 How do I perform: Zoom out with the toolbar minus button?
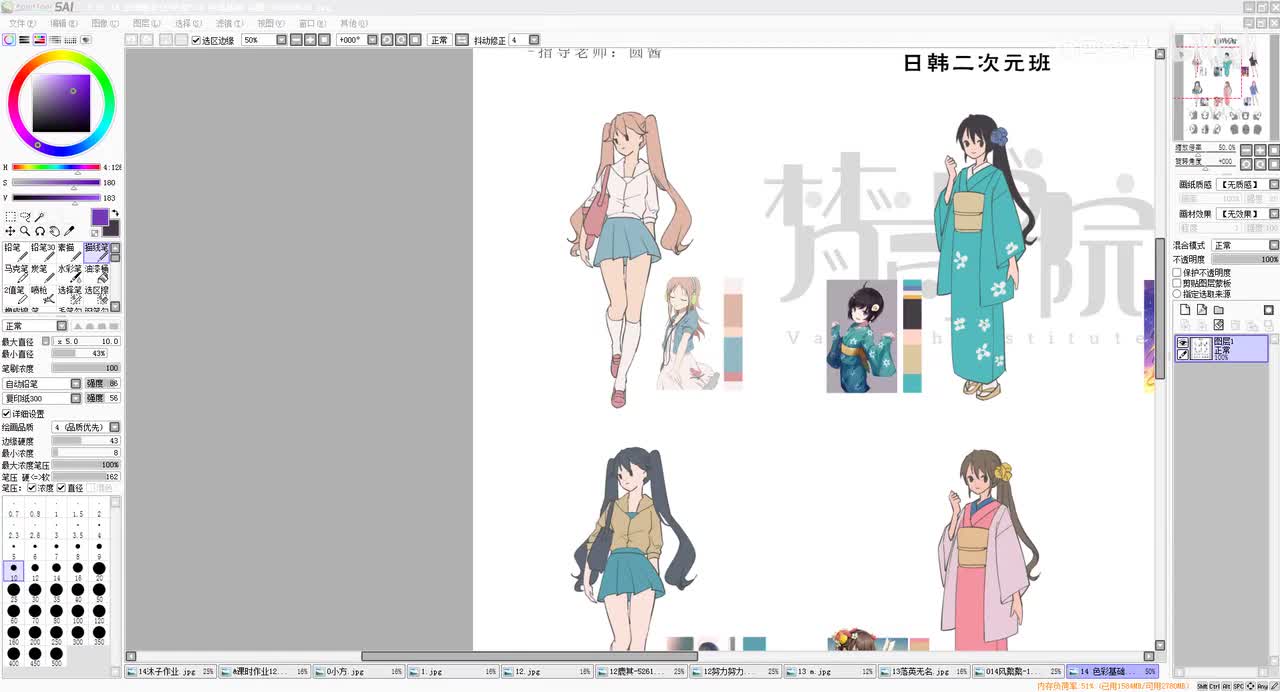(x=296, y=40)
